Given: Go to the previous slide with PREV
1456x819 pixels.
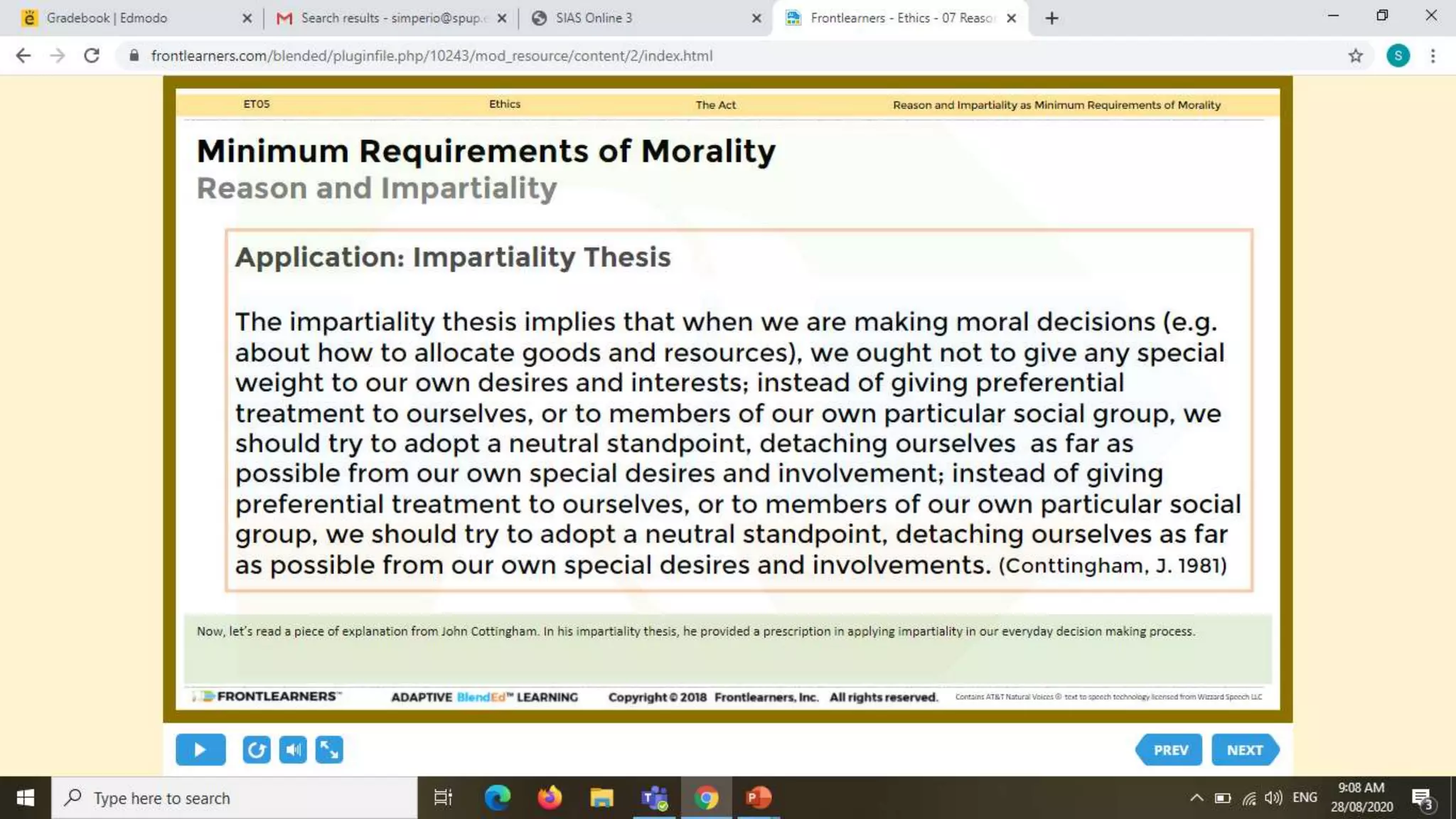Looking at the screenshot, I should click(x=1169, y=750).
